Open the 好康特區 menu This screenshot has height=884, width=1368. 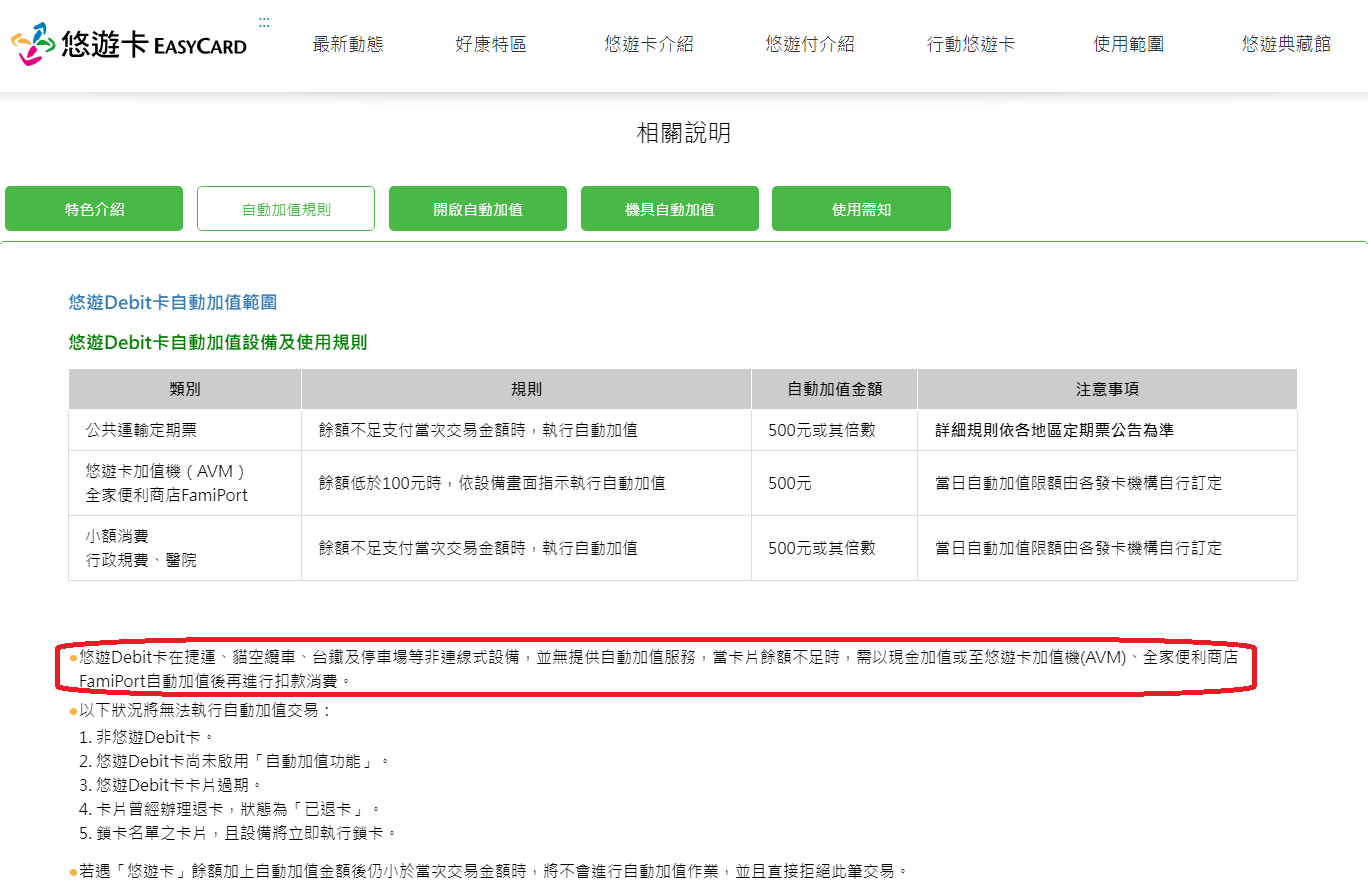pyautogui.click(x=491, y=44)
